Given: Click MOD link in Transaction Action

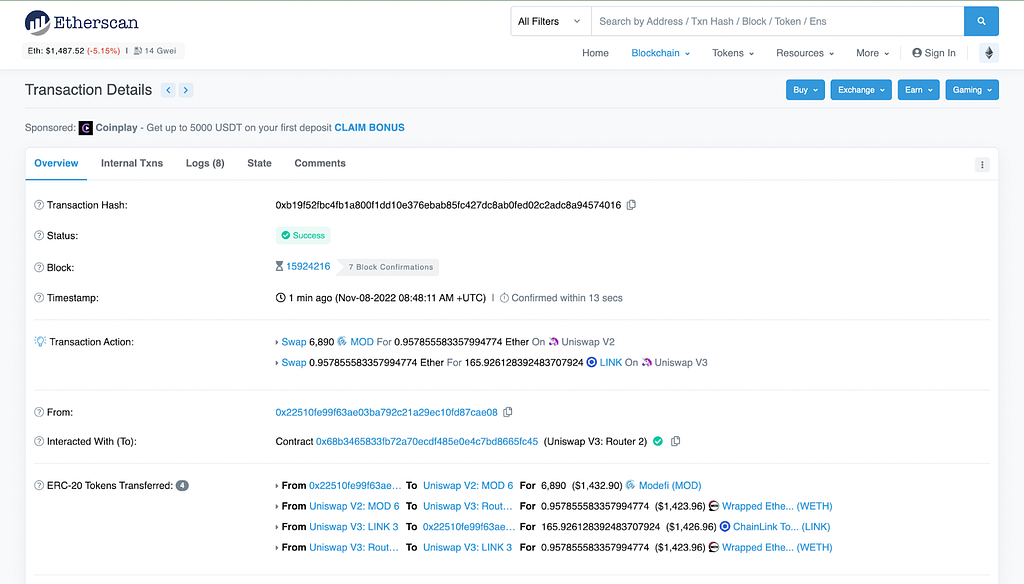Looking at the screenshot, I should pyautogui.click(x=362, y=342).
